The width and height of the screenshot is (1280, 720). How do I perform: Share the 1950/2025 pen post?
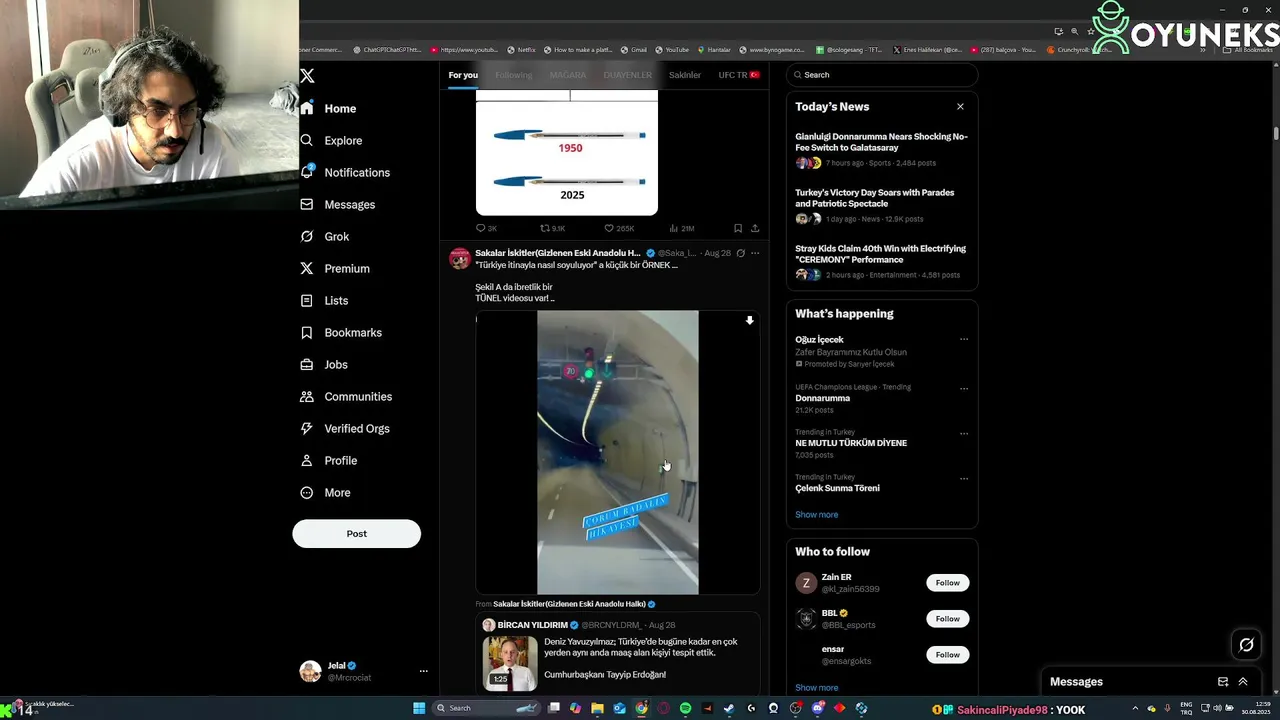tap(755, 228)
